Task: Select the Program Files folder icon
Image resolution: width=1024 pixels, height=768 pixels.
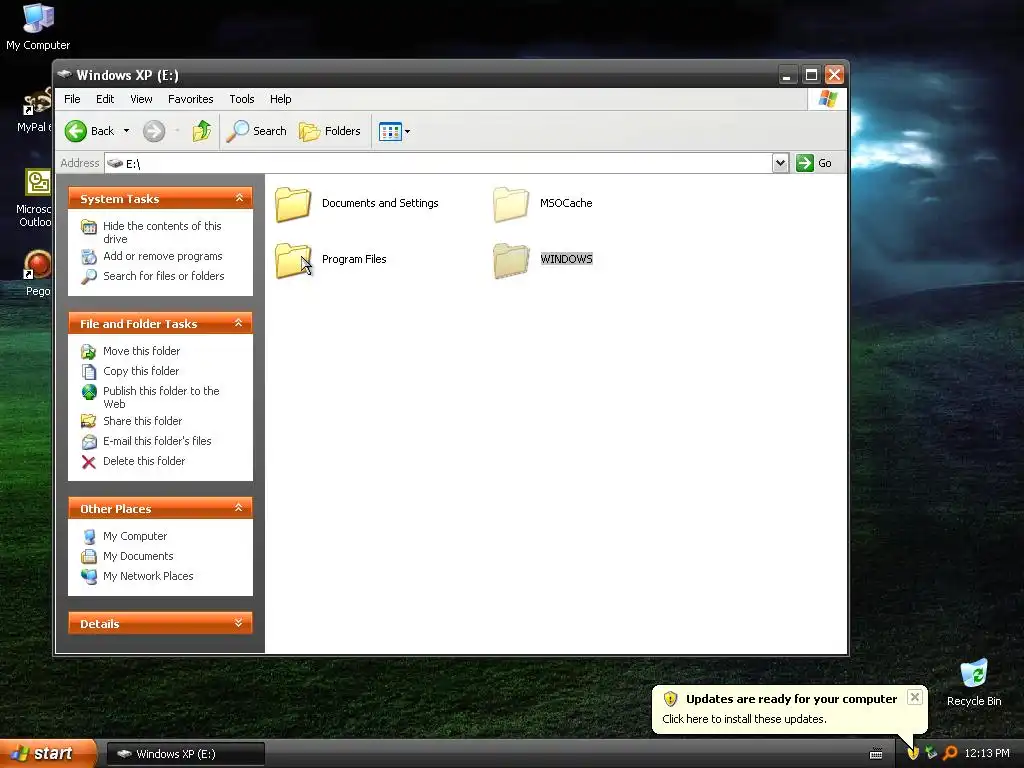Action: pos(293,260)
